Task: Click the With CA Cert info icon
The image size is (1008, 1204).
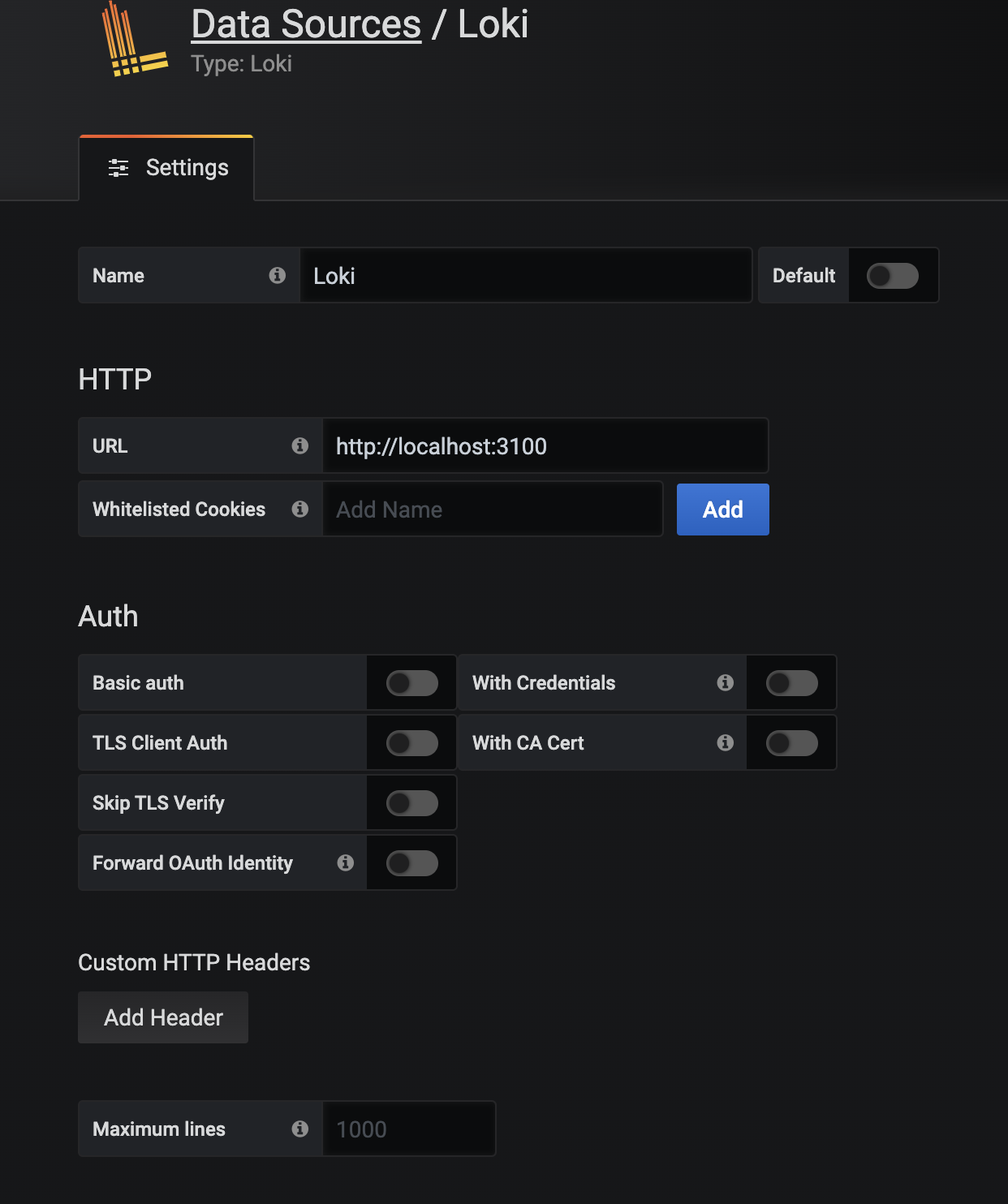Action: 726,742
